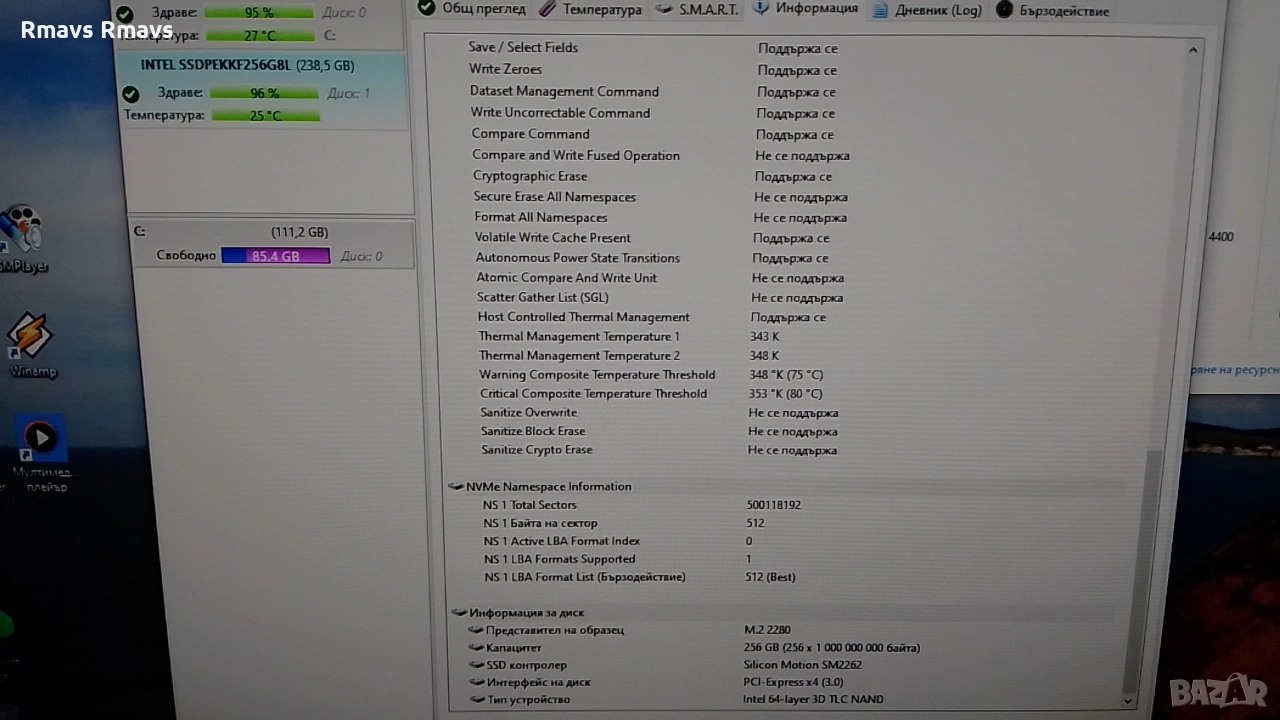This screenshot has height=720, width=1280.
Task: Click the "PCI-Express x4 (3.0)" interface value
Action: (793, 682)
